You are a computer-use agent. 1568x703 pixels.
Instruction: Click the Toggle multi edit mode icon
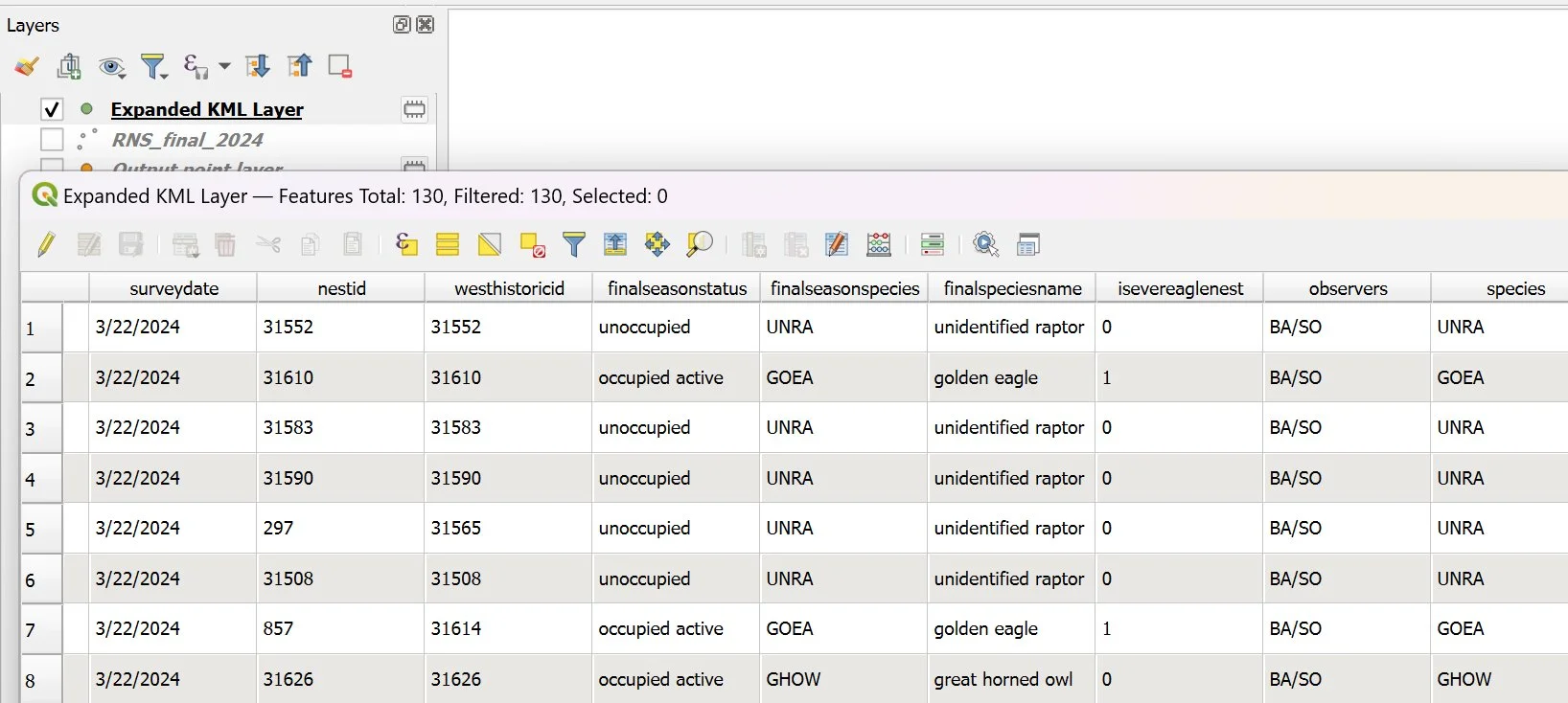(x=88, y=244)
